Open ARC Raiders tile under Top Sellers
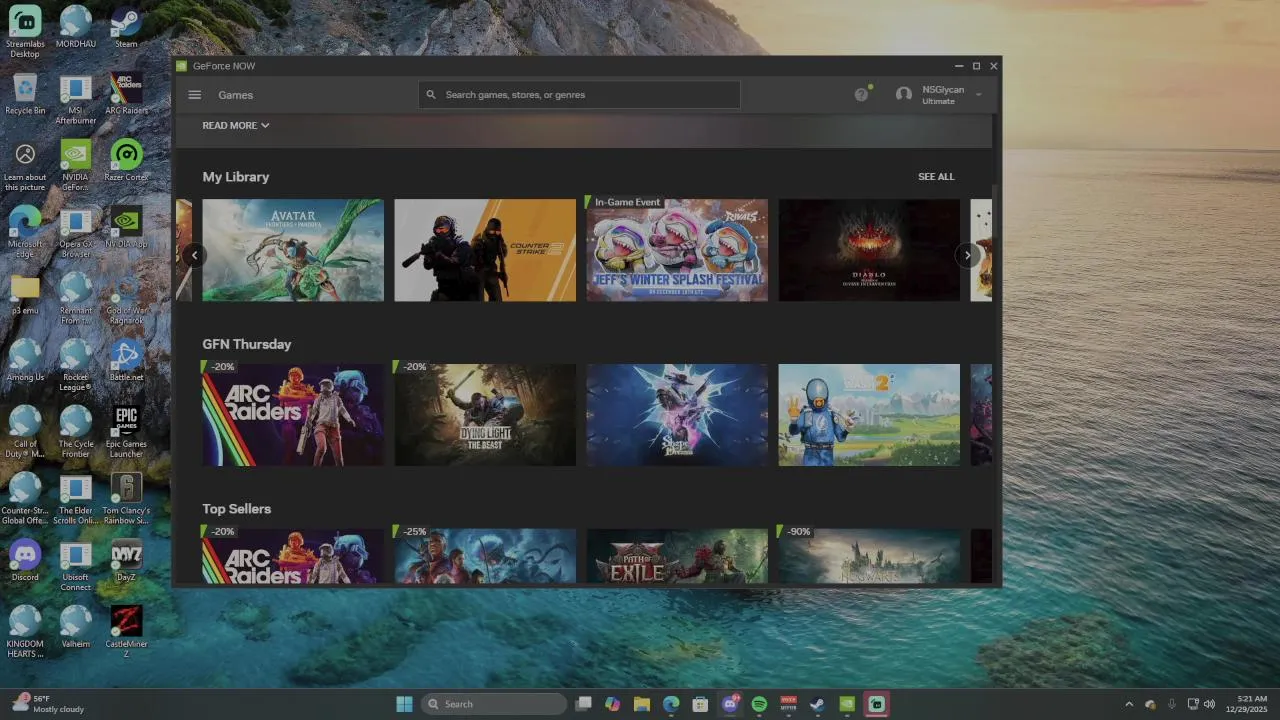This screenshot has width=1280, height=720. [293, 556]
